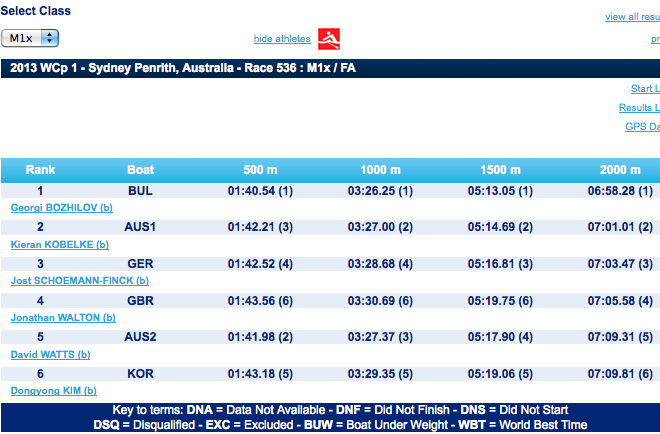The image size is (660, 434).
Task: Open the M1x class dropdown
Action: pos(31,38)
